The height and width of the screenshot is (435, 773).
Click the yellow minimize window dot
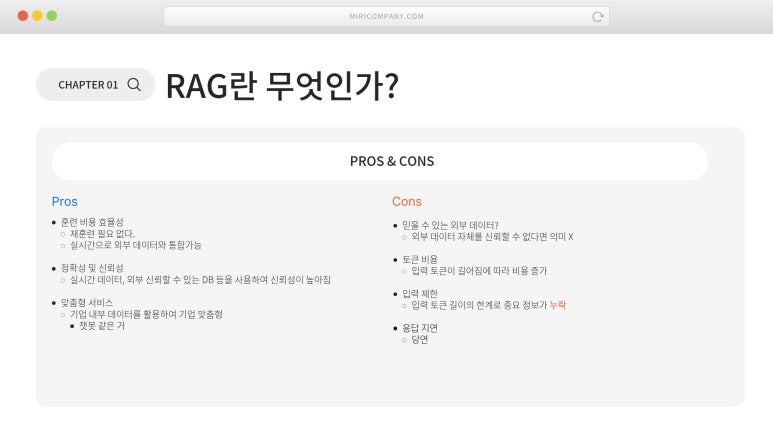pyautogui.click(x=37, y=16)
